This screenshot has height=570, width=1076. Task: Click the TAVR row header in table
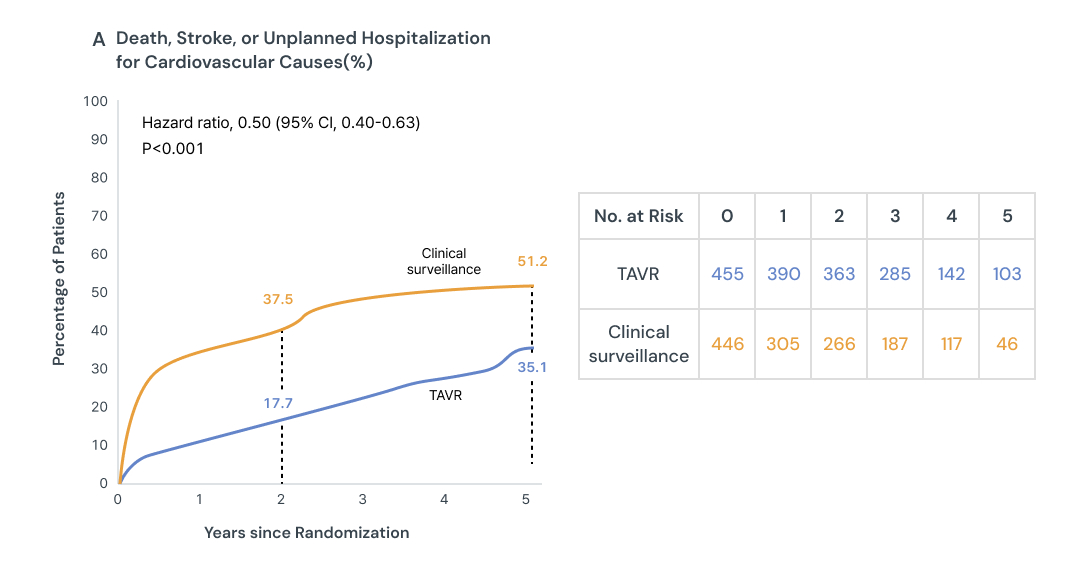[638, 273]
